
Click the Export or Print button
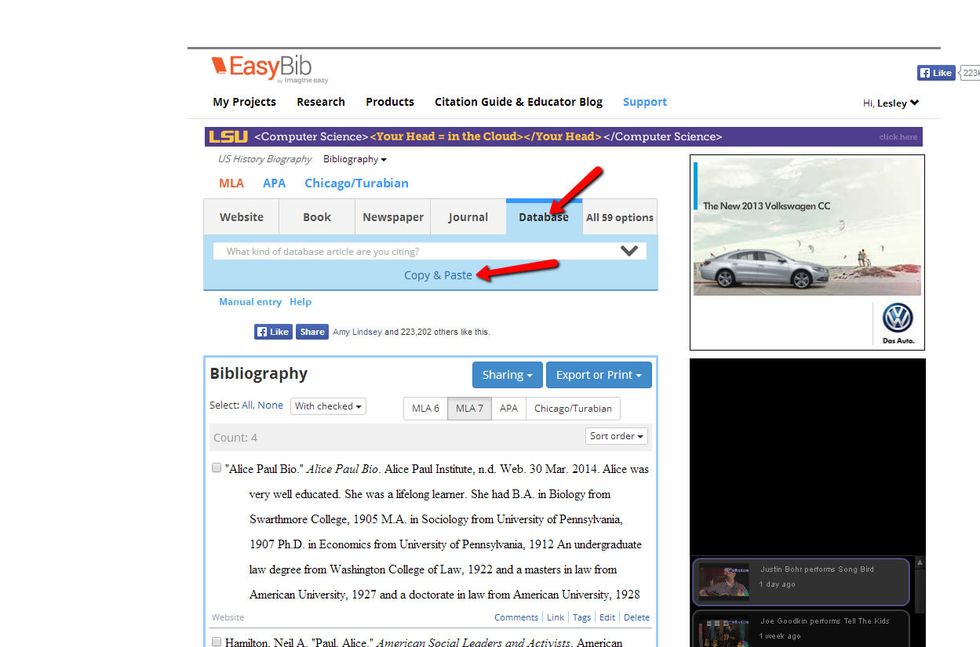pos(599,374)
